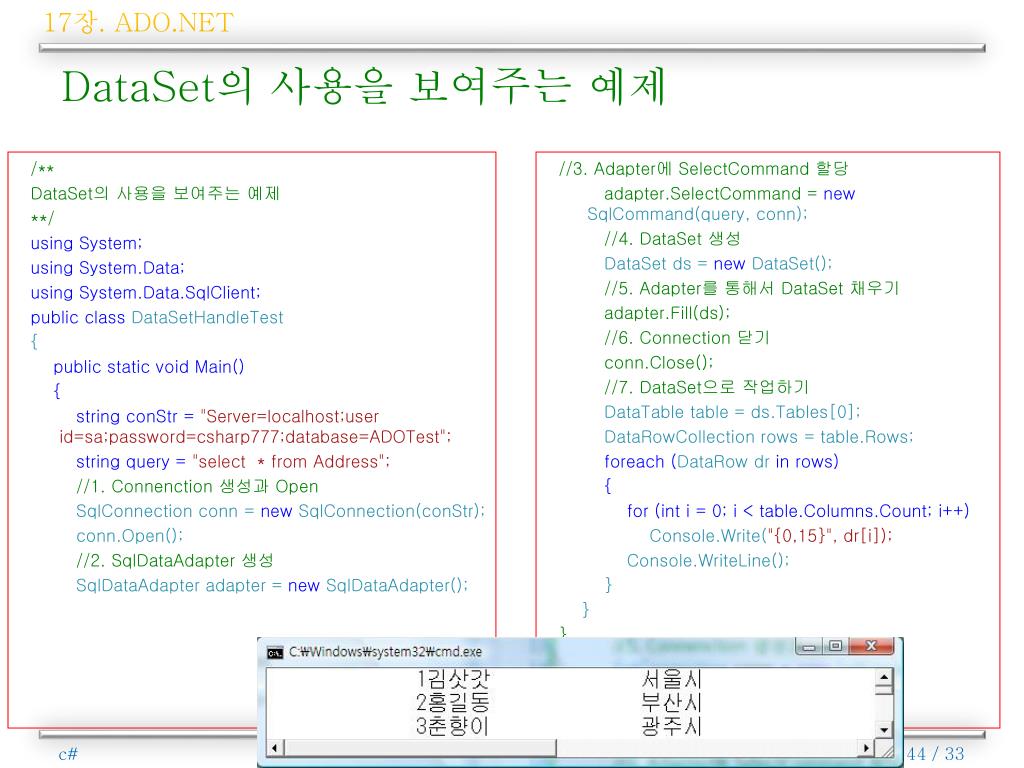Image resolution: width=1024 pixels, height=768 pixels.
Task: Click the output value '부산시'
Action: pos(671,703)
